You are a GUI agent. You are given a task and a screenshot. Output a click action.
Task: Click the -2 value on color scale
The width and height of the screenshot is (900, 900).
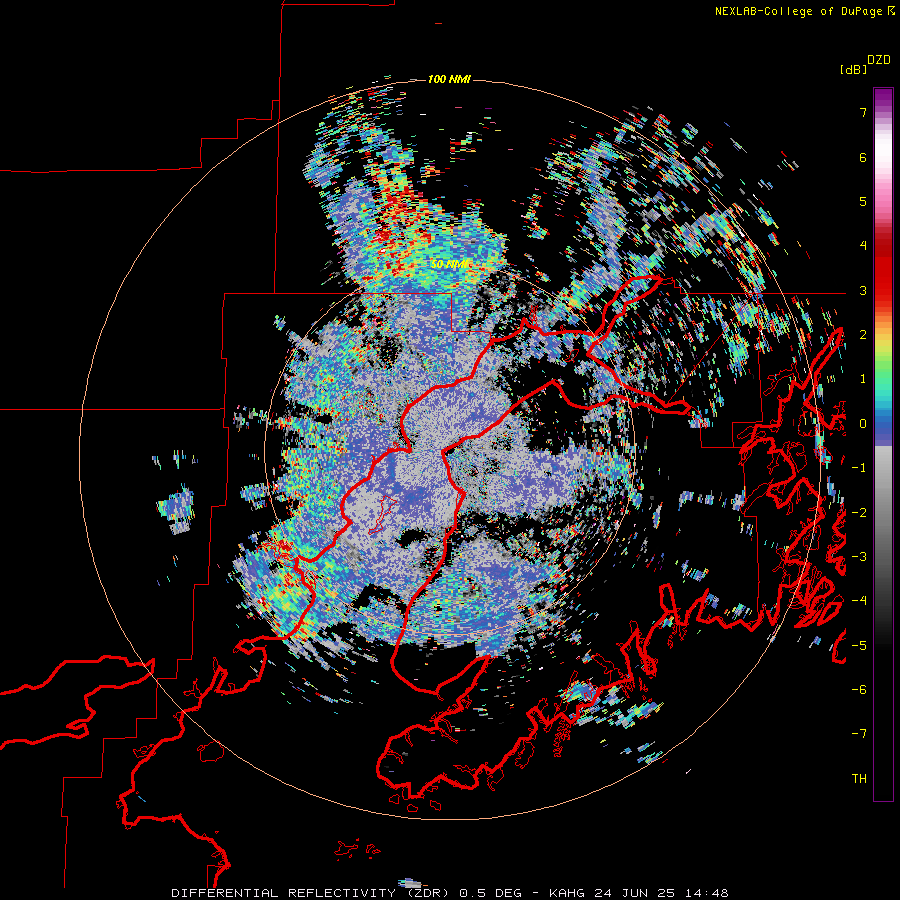click(x=859, y=513)
